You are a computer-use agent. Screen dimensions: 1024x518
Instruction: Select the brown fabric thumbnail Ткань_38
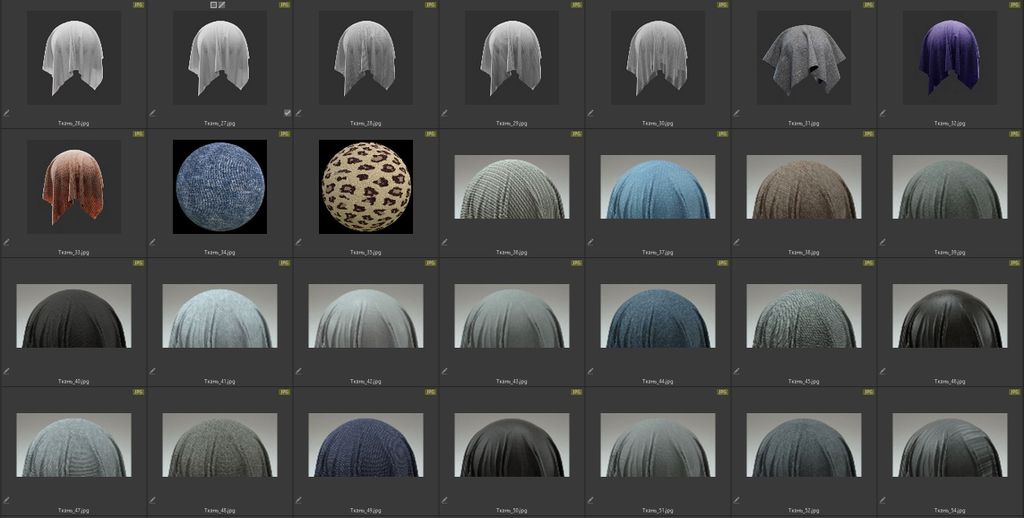[x=803, y=187]
